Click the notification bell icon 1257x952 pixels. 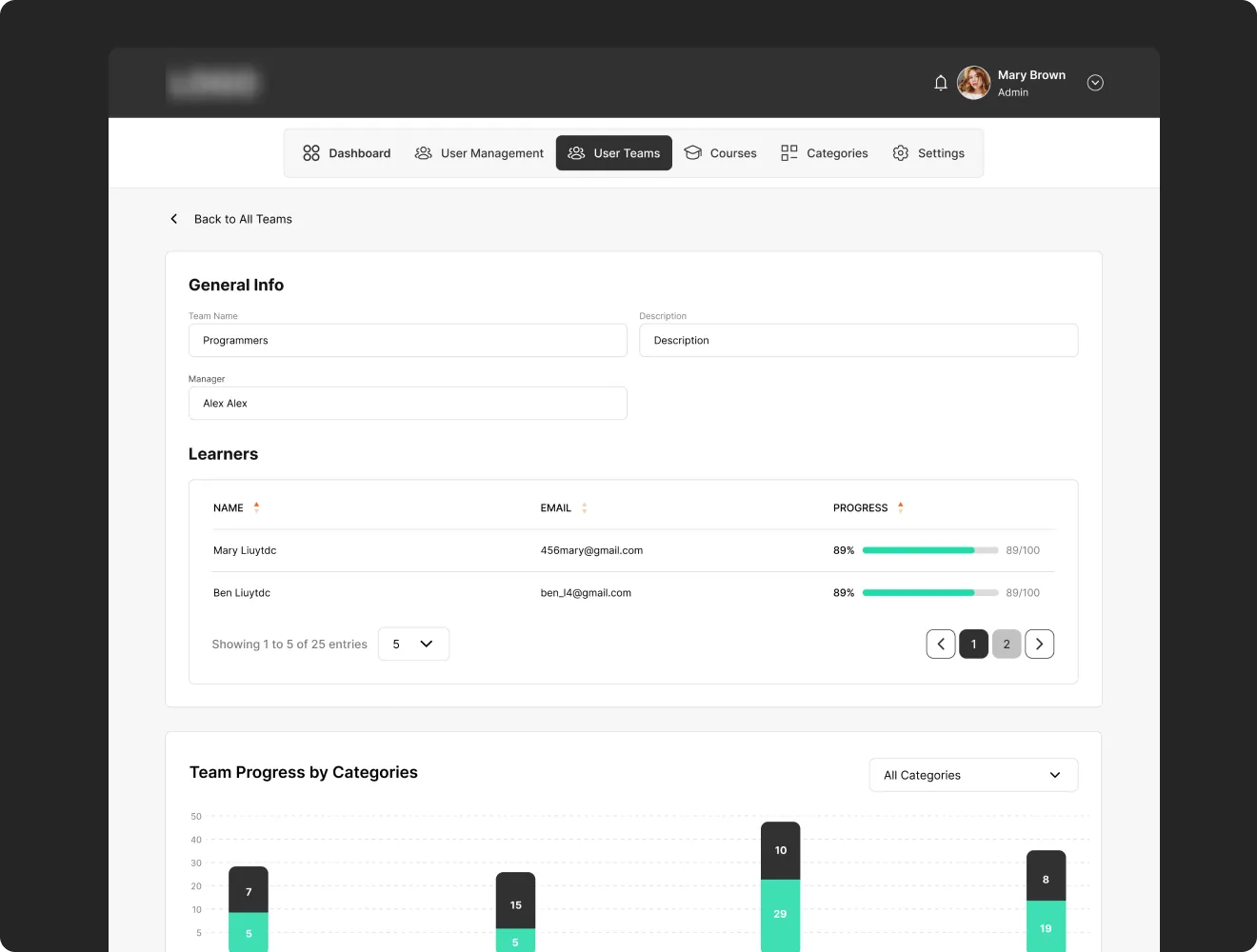pyautogui.click(x=941, y=83)
